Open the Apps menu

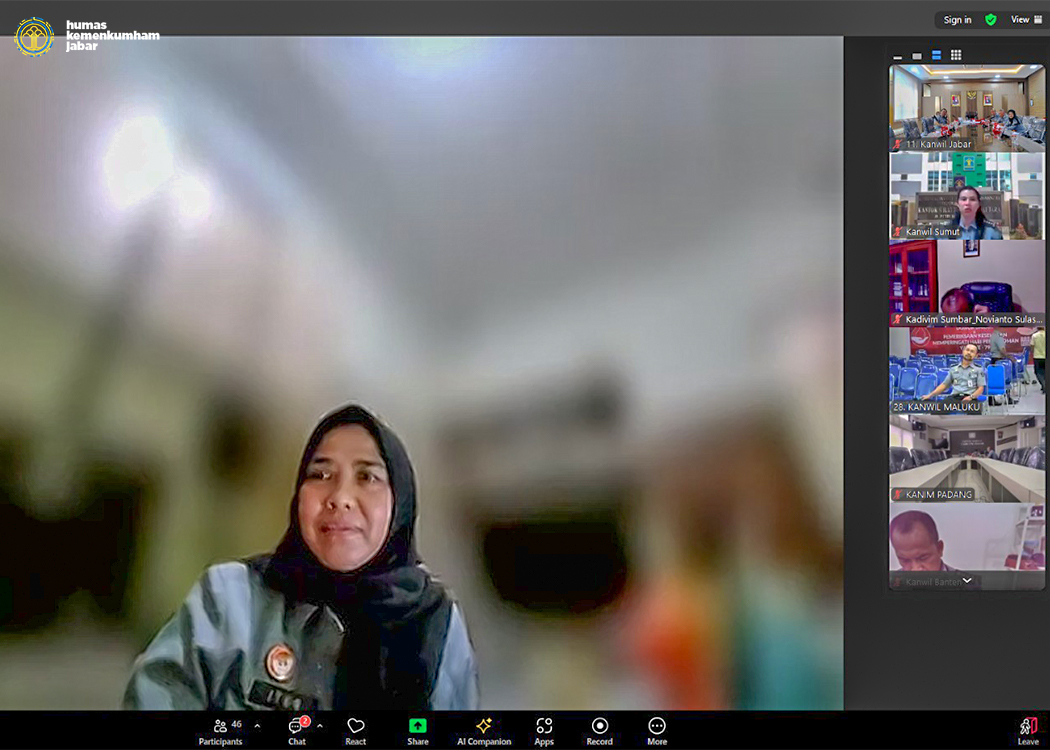click(544, 730)
